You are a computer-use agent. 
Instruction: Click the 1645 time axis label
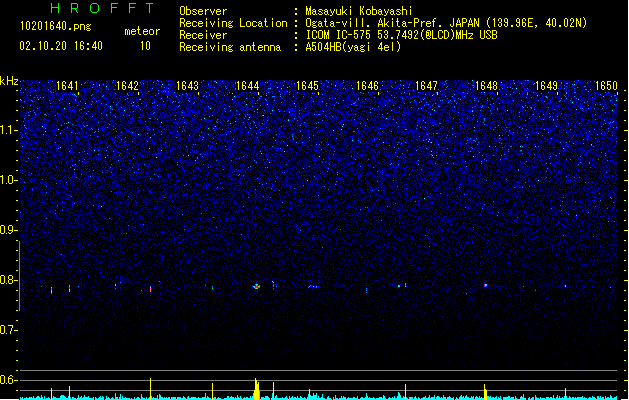point(307,86)
